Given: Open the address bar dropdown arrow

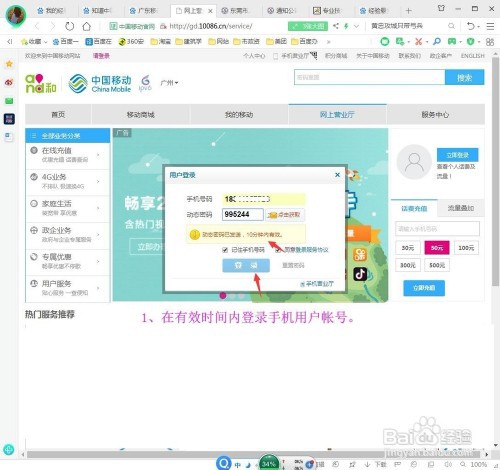Looking at the screenshot, I should tap(356, 26).
